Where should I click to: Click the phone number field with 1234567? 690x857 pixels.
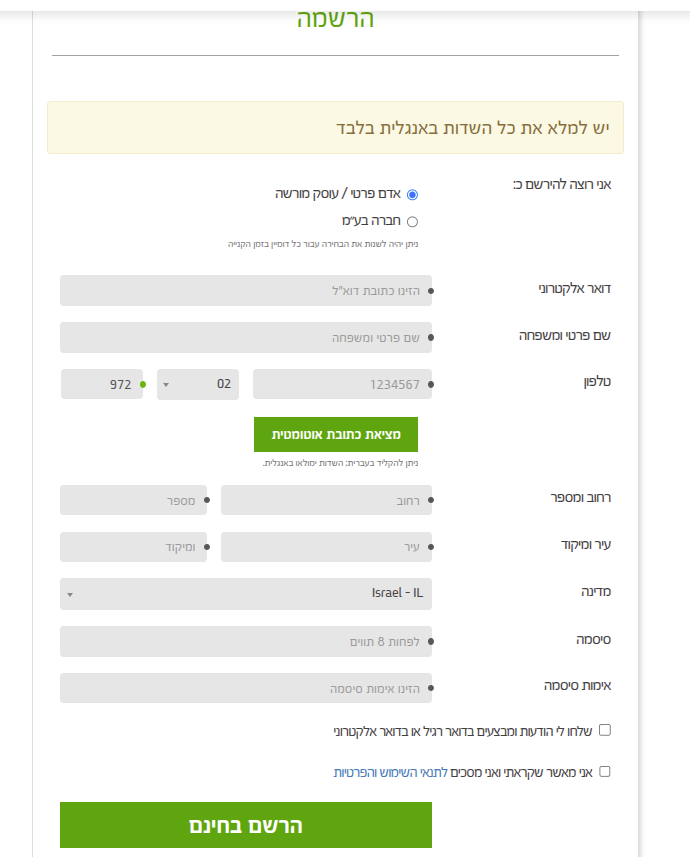pyautogui.click(x=342, y=384)
